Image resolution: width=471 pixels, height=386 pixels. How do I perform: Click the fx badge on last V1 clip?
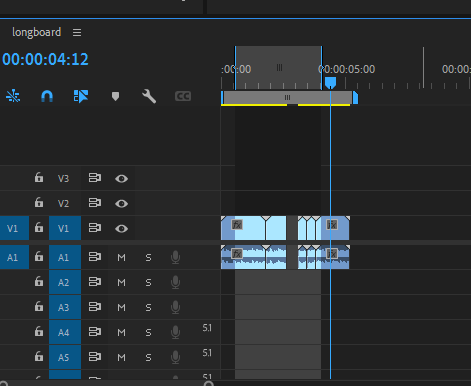332,225
